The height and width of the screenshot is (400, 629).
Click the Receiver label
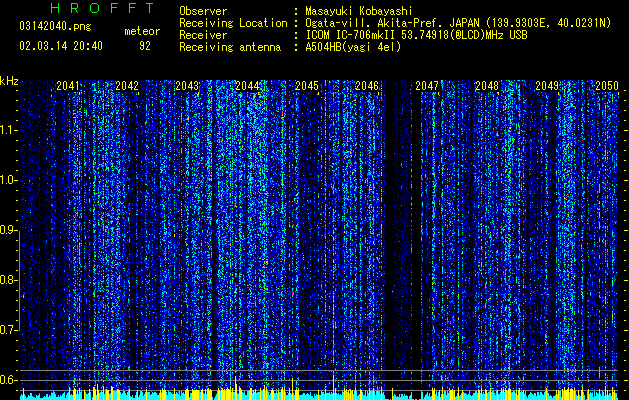click(203, 35)
